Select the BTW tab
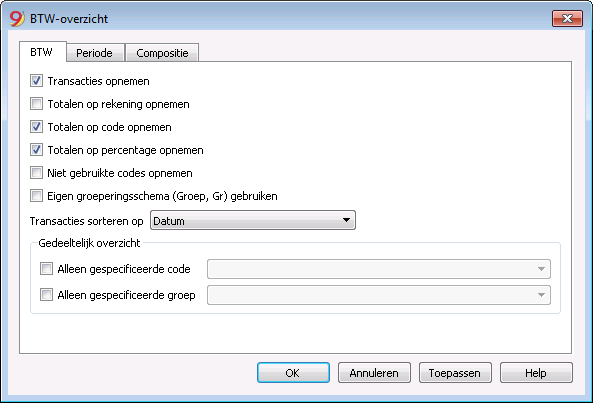 [42, 52]
